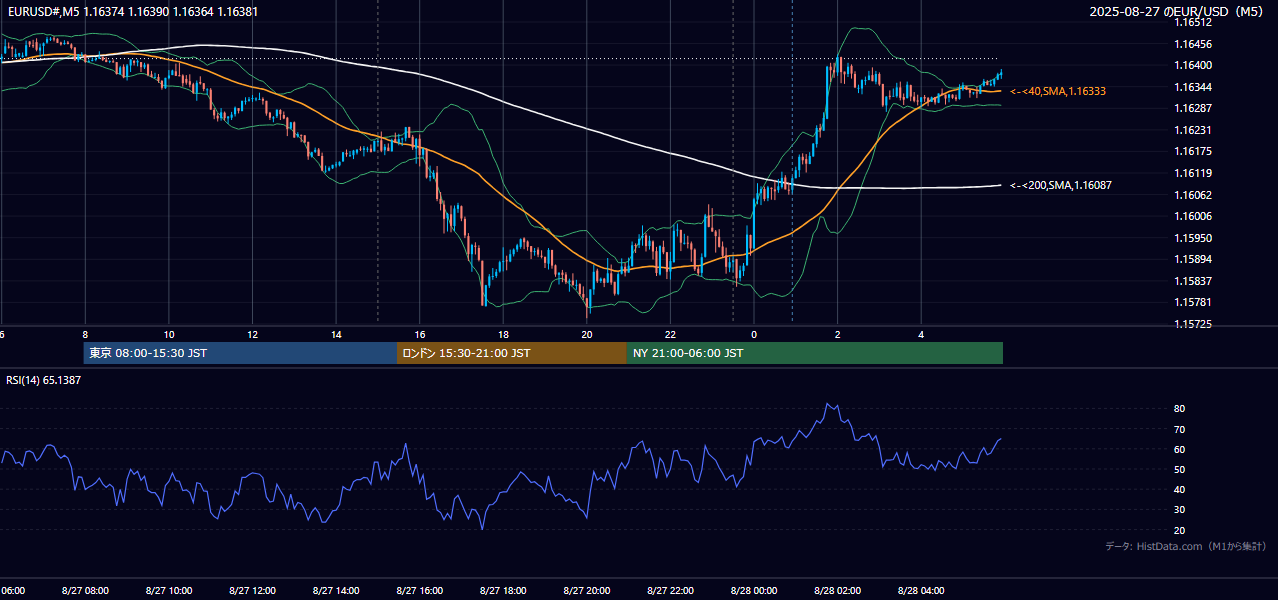Click price level 1.15837 on the axis

(x=1195, y=281)
